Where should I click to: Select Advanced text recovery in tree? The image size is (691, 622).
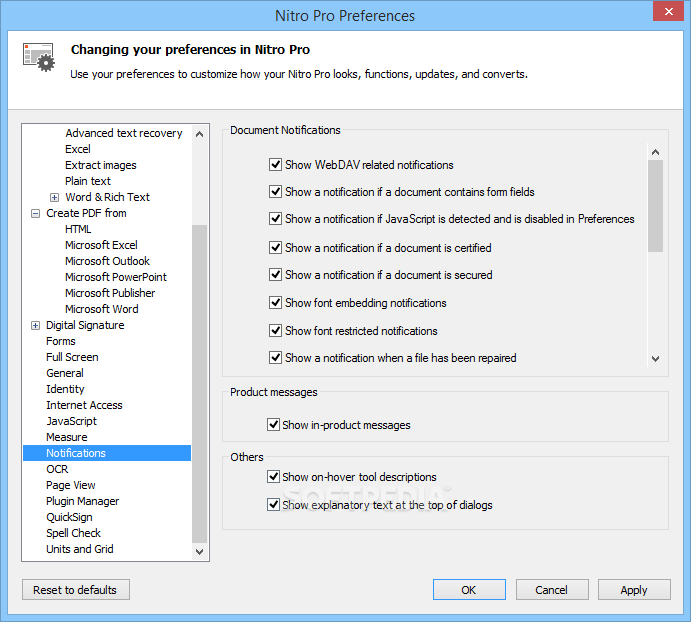(x=124, y=133)
